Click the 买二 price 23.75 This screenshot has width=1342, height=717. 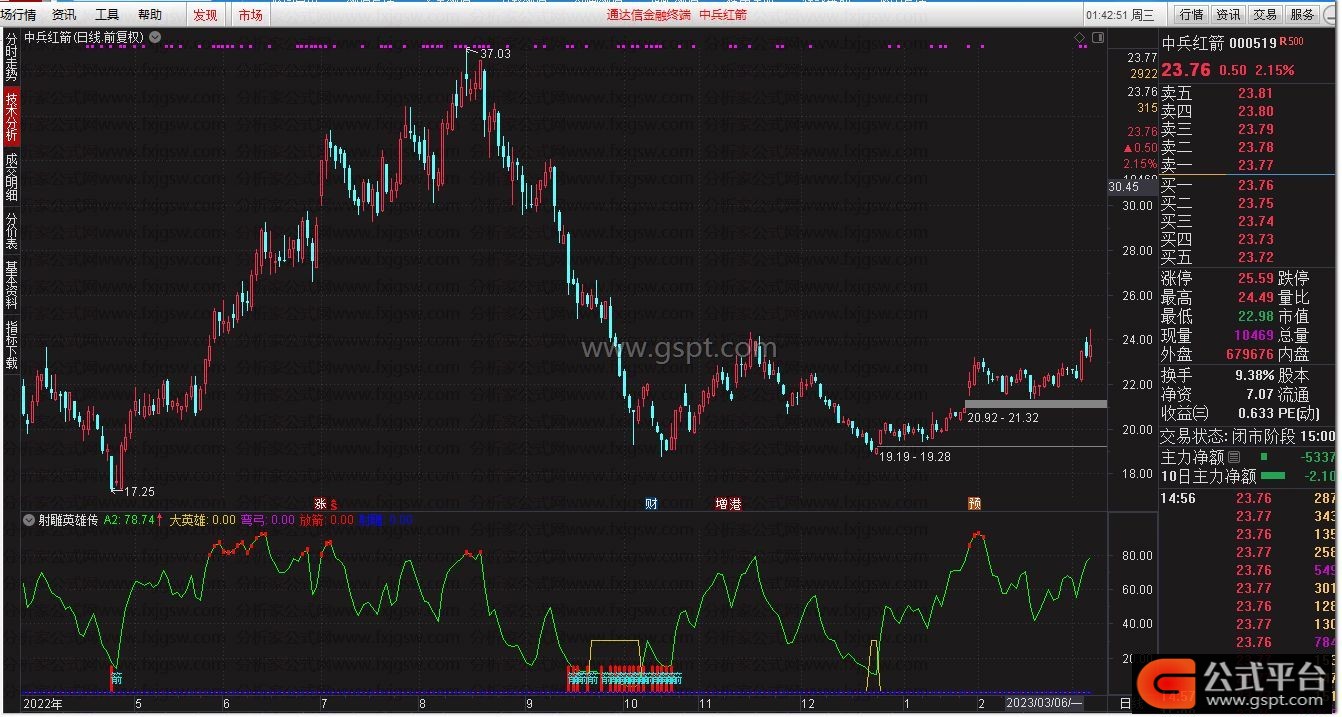pyautogui.click(x=1256, y=203)
